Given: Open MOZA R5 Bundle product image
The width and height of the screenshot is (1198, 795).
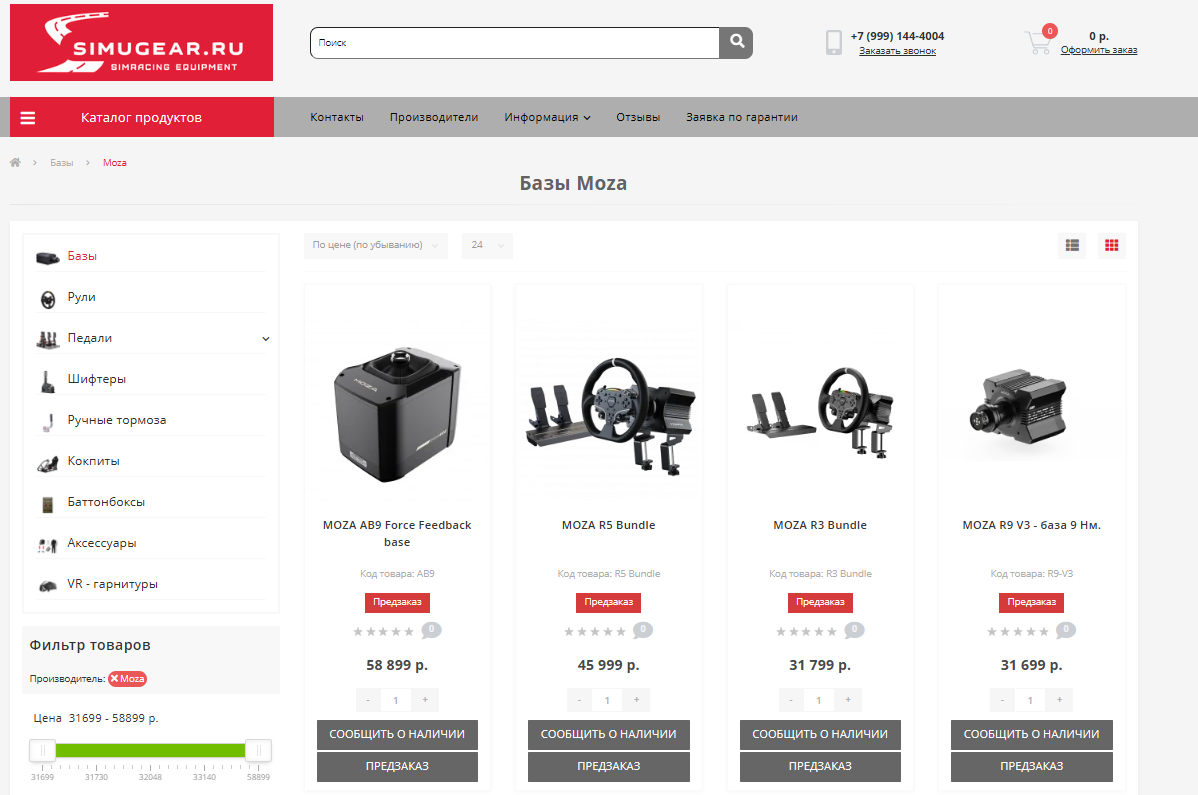Looking at the screenshot, I should click(609, 415).
